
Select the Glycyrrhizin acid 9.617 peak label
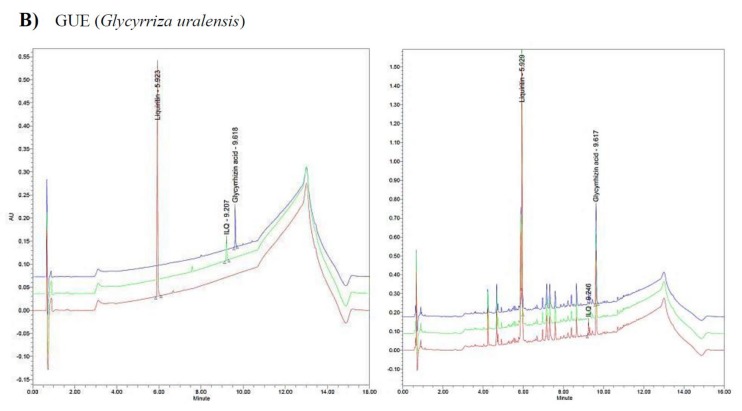point(596,166)
